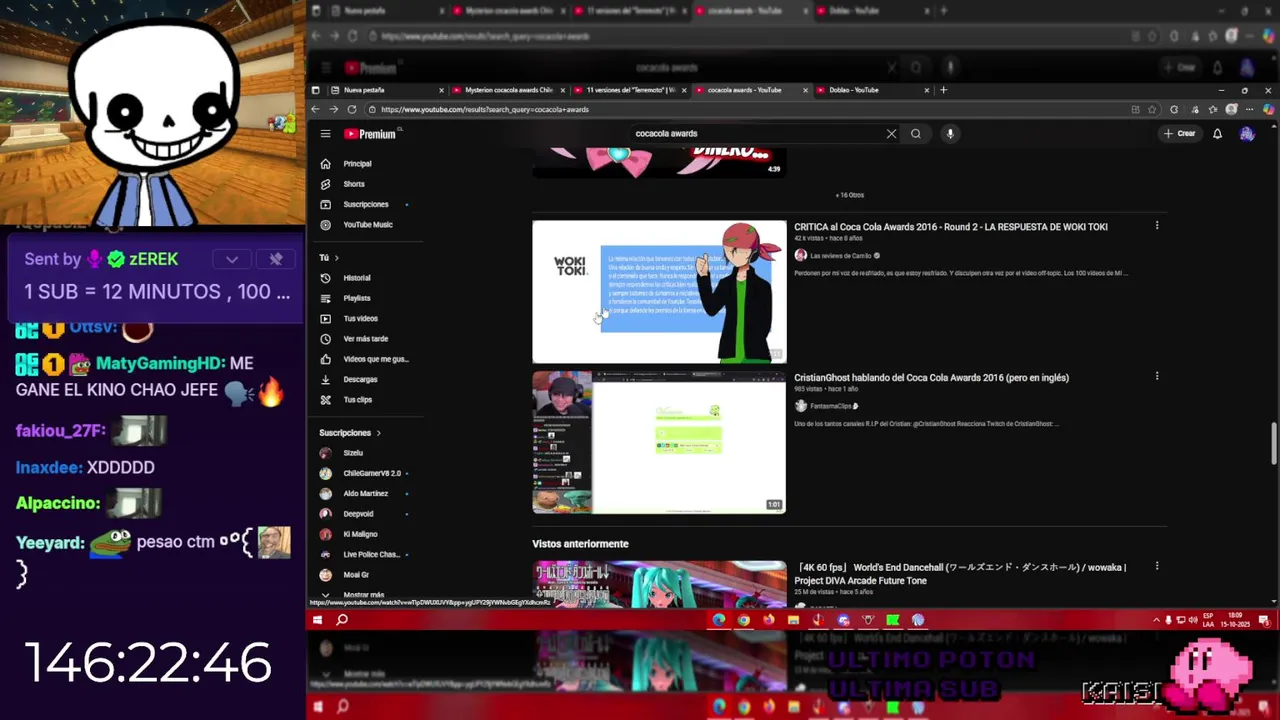
Task: Open Las reviews de Camilo channel
Action: (840, 256)
